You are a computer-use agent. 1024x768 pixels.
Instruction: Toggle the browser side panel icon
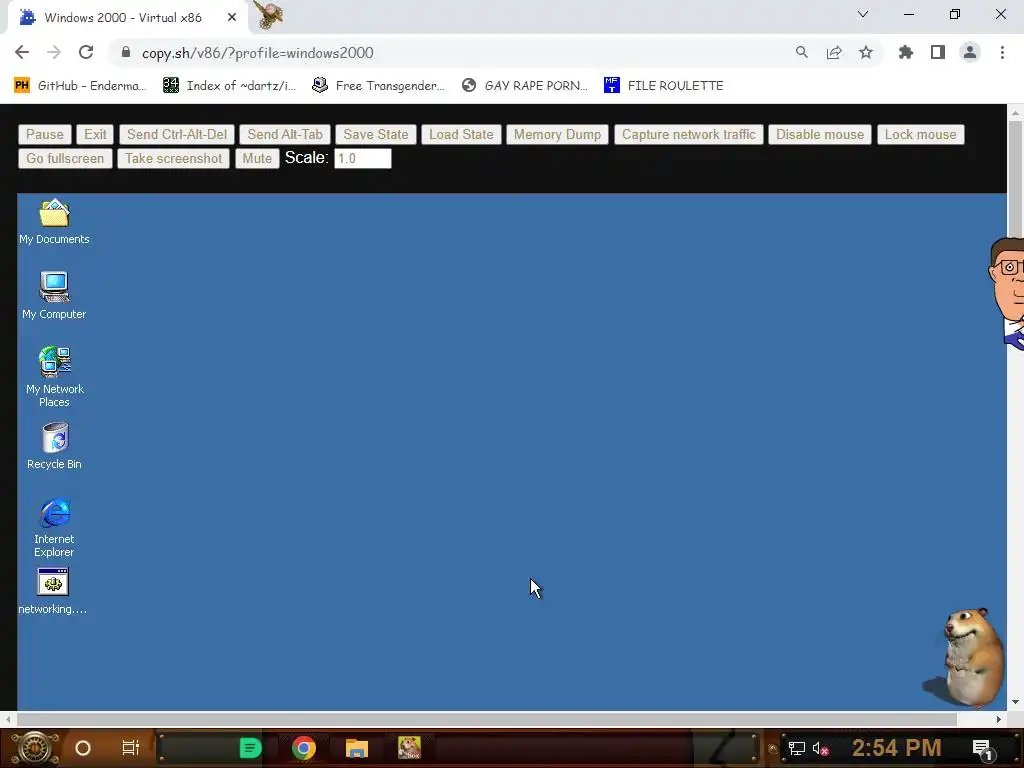[x=937, y=52]
